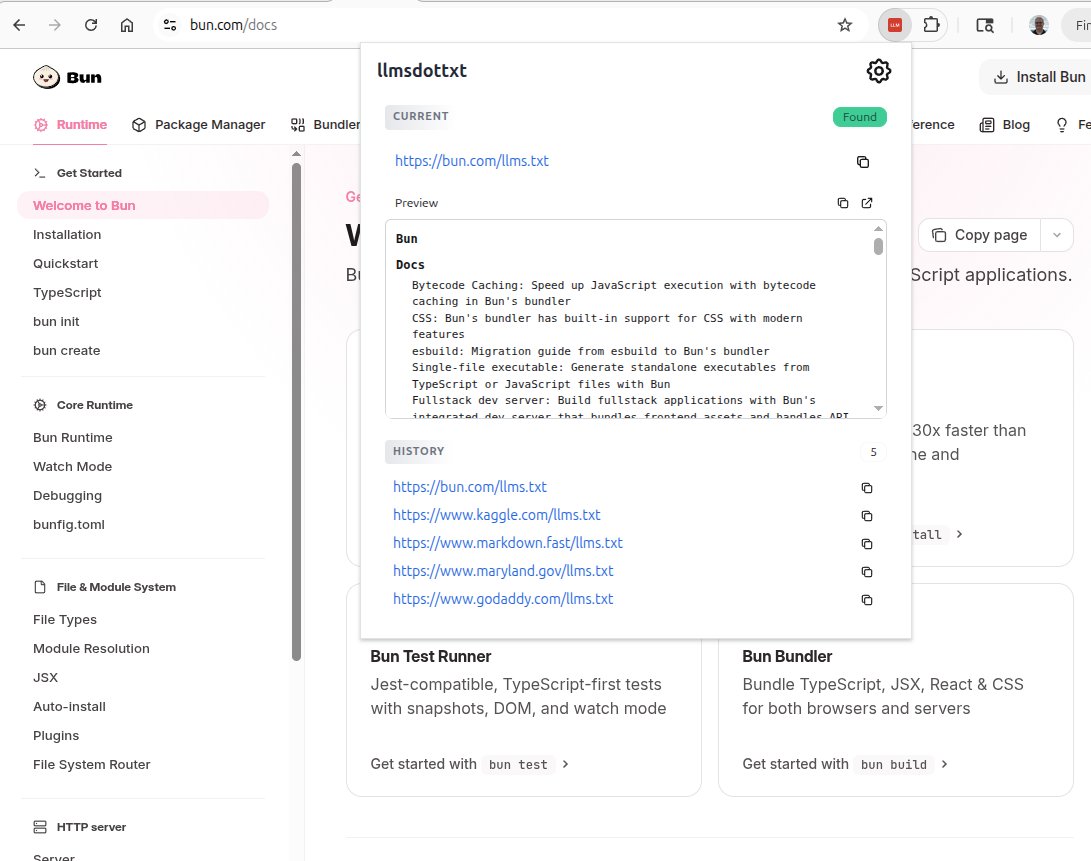Open preview in new tab icon
Screen dimensions: 1091x861
point(867,203)
